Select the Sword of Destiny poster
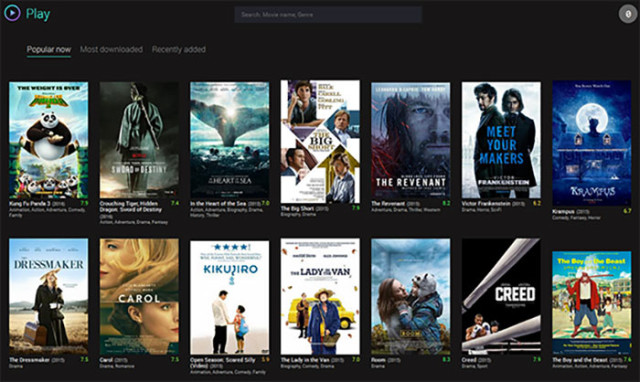This screenshot has width=640, height=382. coord(139,140)
